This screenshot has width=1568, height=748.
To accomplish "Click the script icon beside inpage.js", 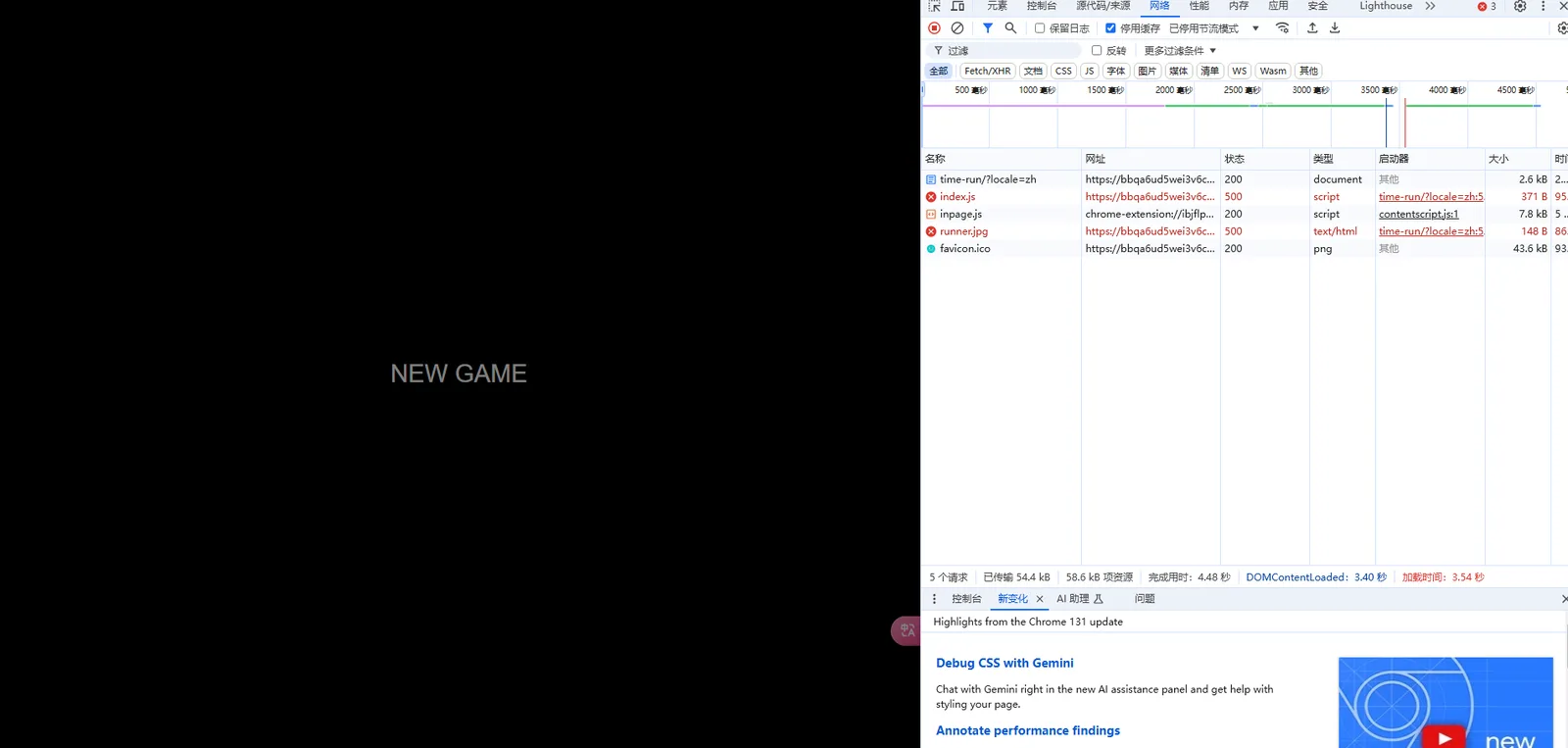I will click(x=931, y=214).
